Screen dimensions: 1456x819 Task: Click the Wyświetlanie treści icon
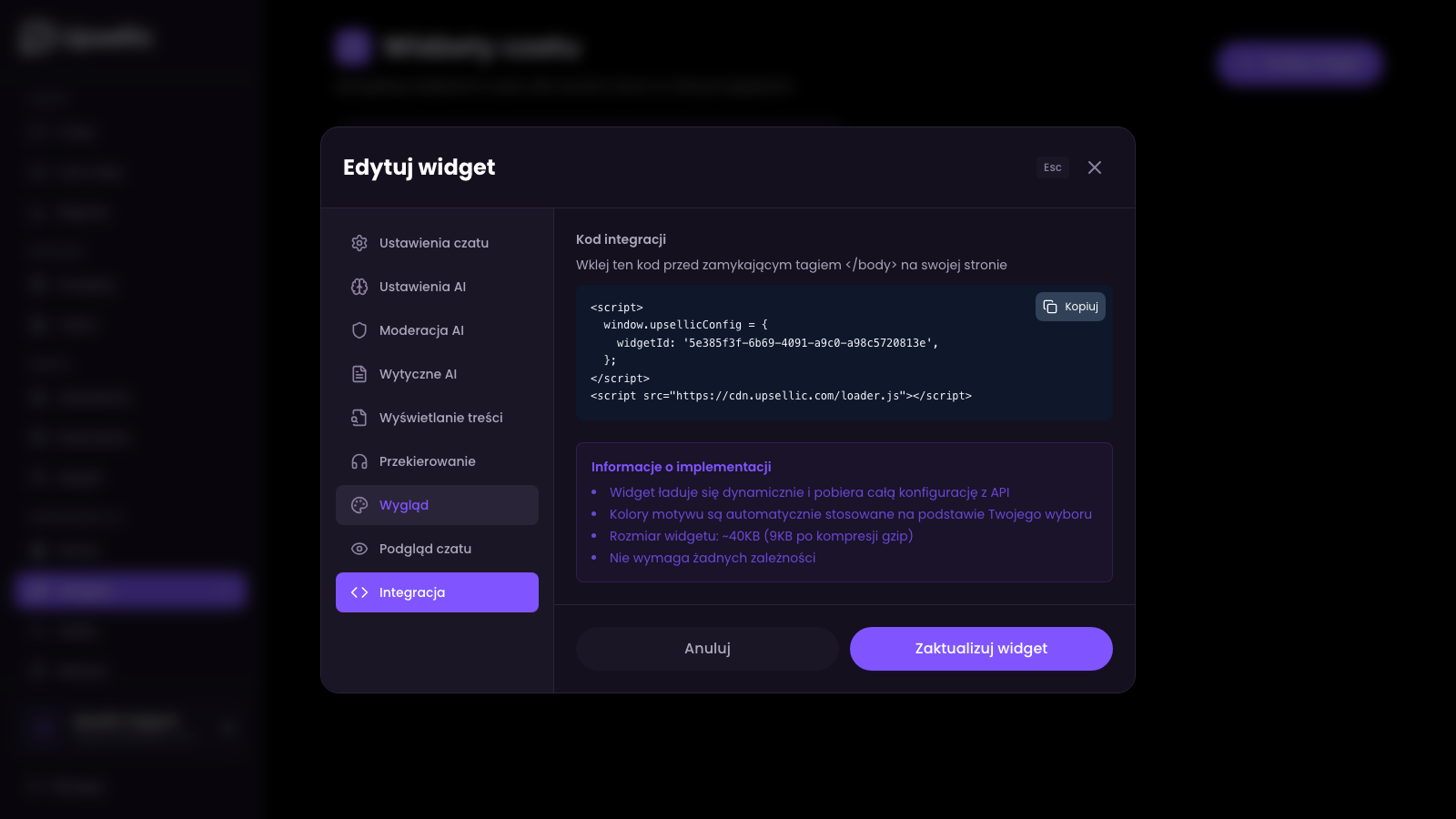click(x=360, y=418)
